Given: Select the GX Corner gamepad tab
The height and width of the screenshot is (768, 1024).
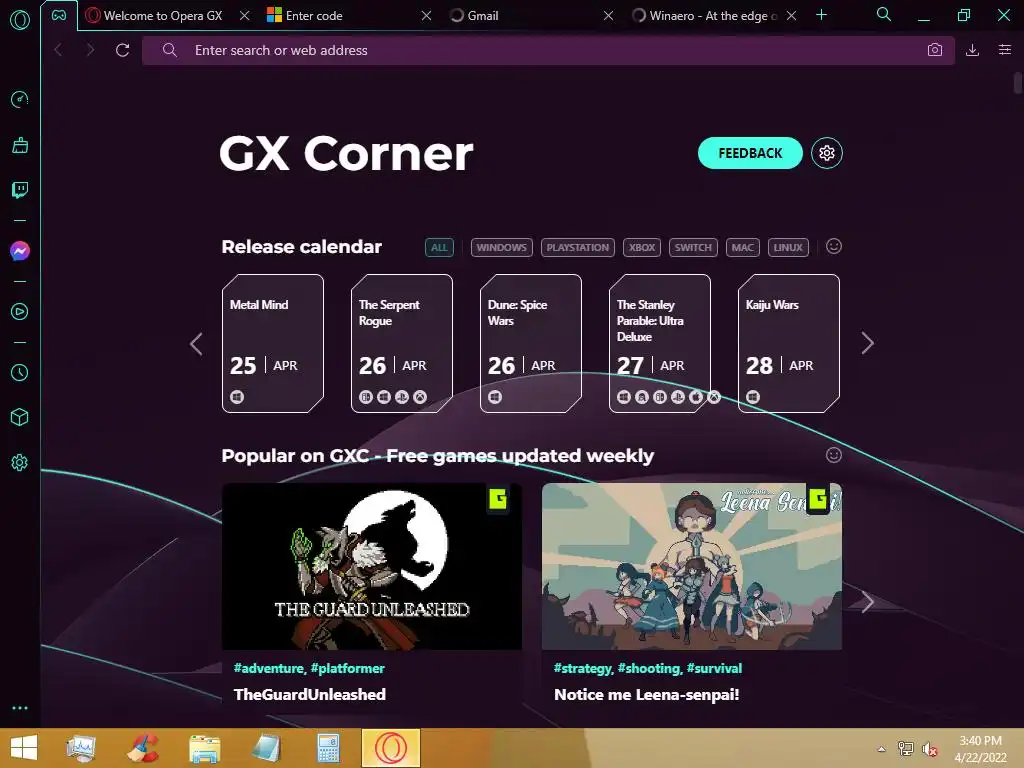Looking at the screenshot, I should pyautogui.click(x=59, y=15).
